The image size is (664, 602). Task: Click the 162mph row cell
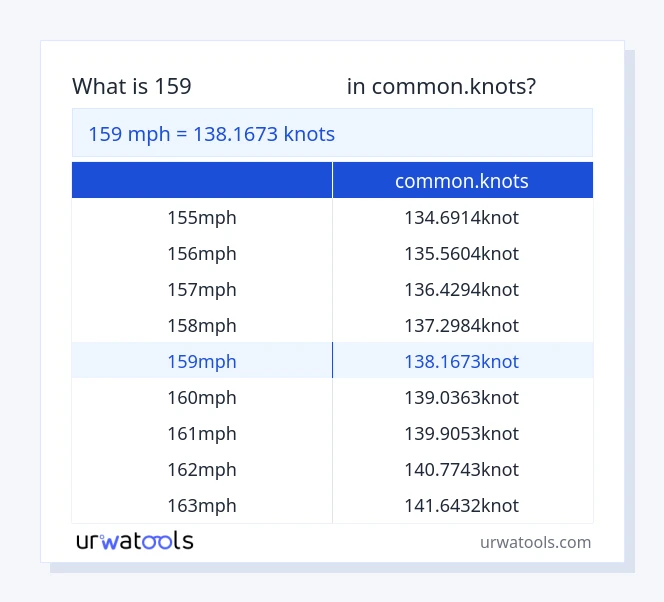[202, 469]
